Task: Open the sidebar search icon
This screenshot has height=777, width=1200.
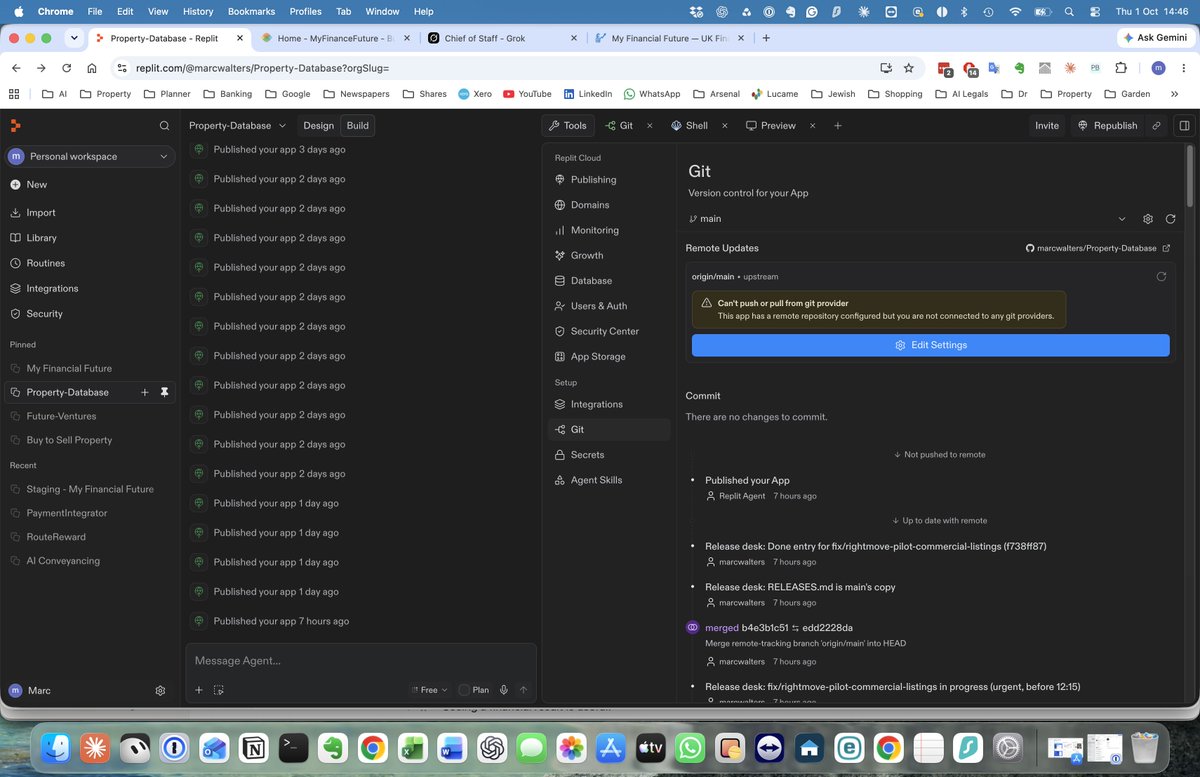Action: point(164,126)
